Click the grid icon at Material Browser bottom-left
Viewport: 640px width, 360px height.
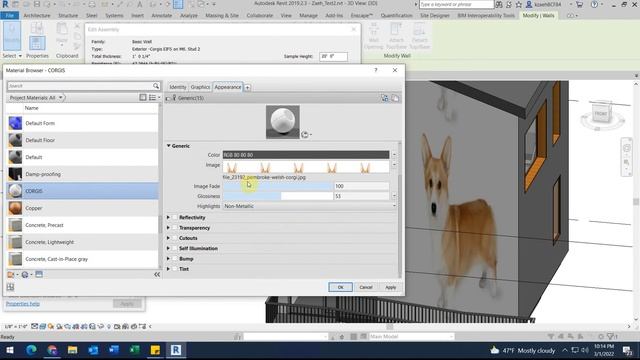[x=10, y=287]
